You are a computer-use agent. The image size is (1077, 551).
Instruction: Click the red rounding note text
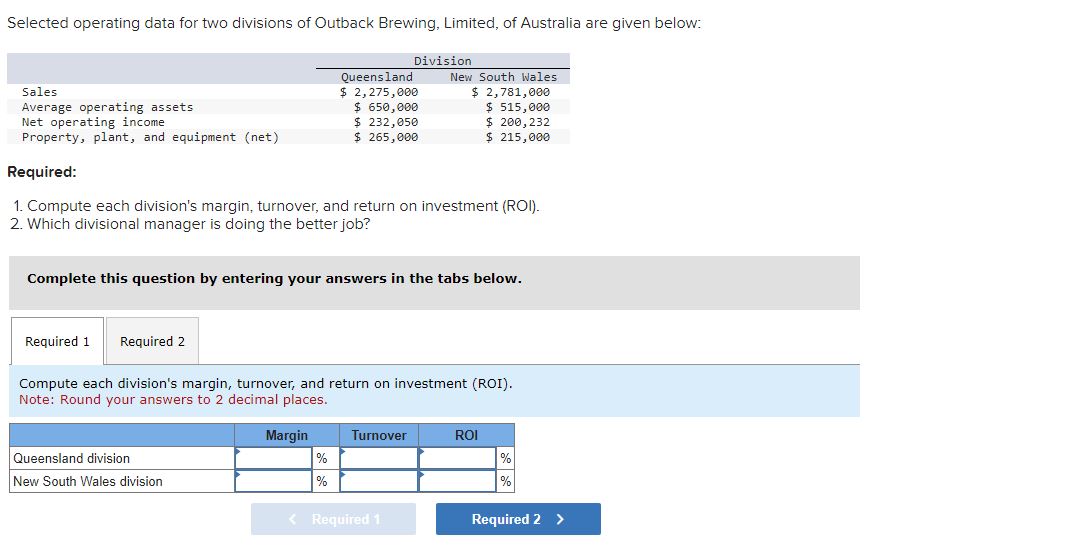173,400
